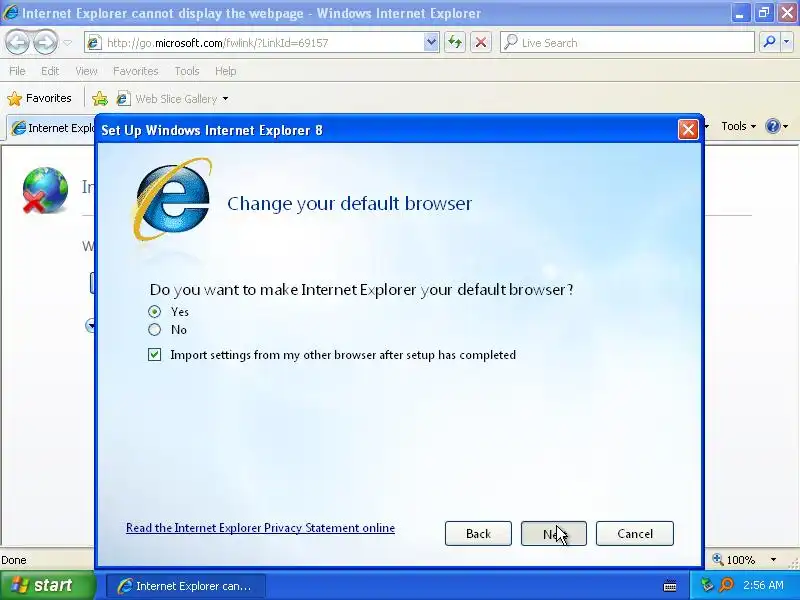Open the Tools menu in menu bar

(x=187, y=71)
